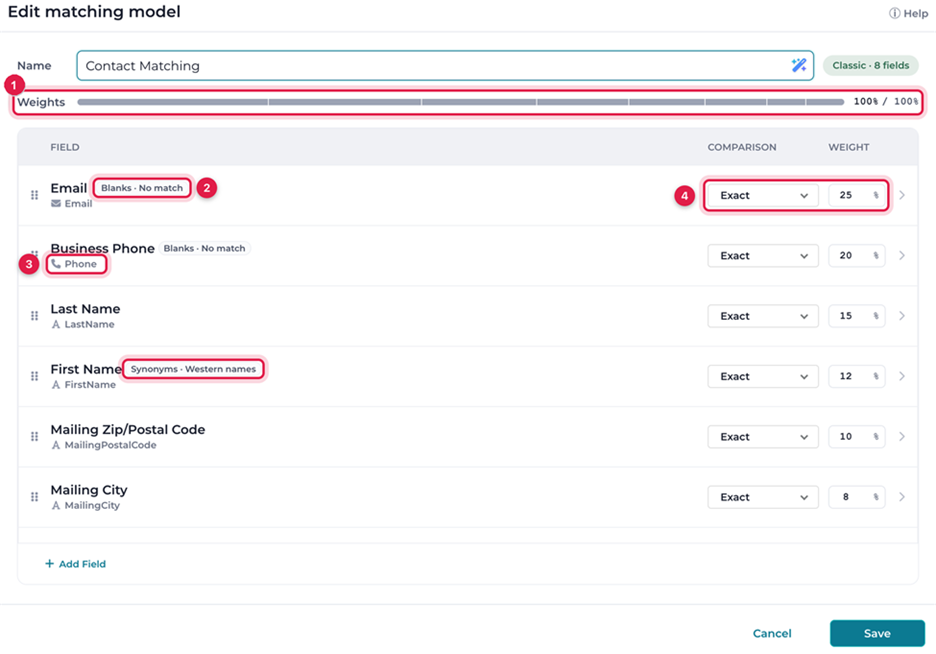Click the Classic 8 fields badge

coord(871,65)
